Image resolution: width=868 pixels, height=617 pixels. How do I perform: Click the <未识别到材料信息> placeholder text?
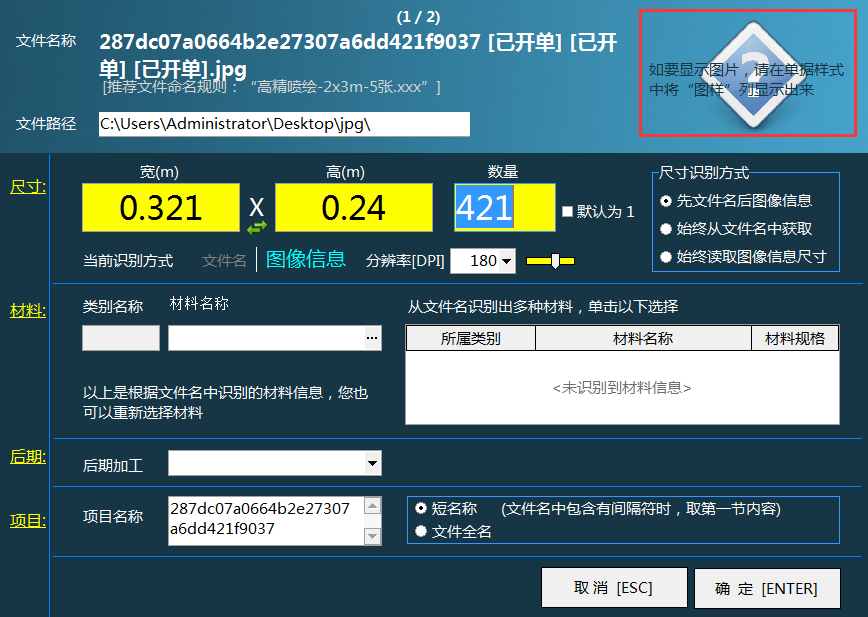point(622,388)
